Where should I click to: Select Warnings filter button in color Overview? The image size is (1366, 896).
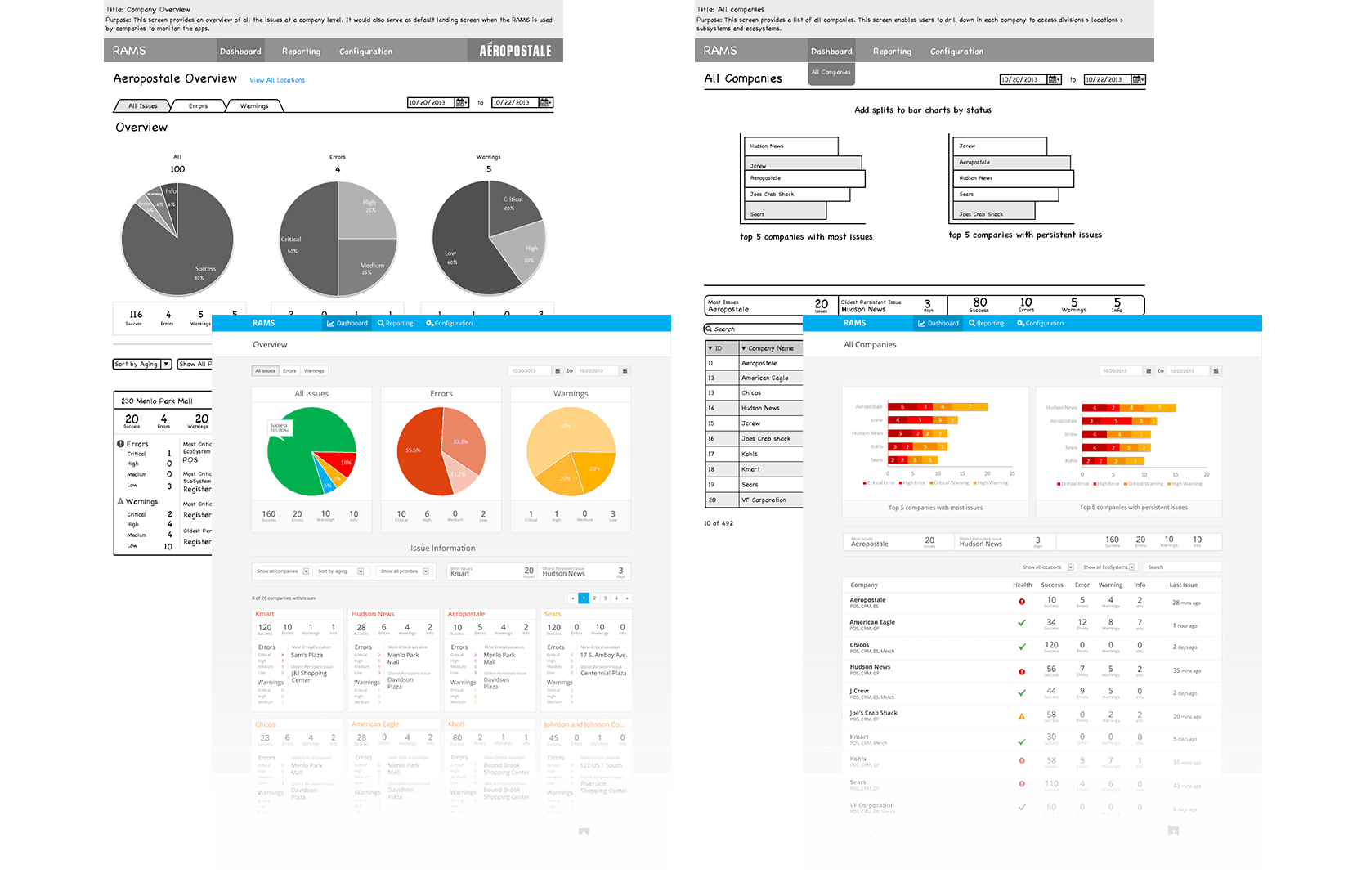[x=314, y=371]
